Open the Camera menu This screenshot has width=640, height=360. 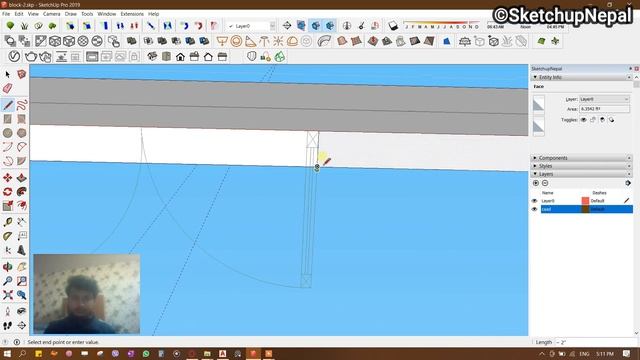point(51,13)
